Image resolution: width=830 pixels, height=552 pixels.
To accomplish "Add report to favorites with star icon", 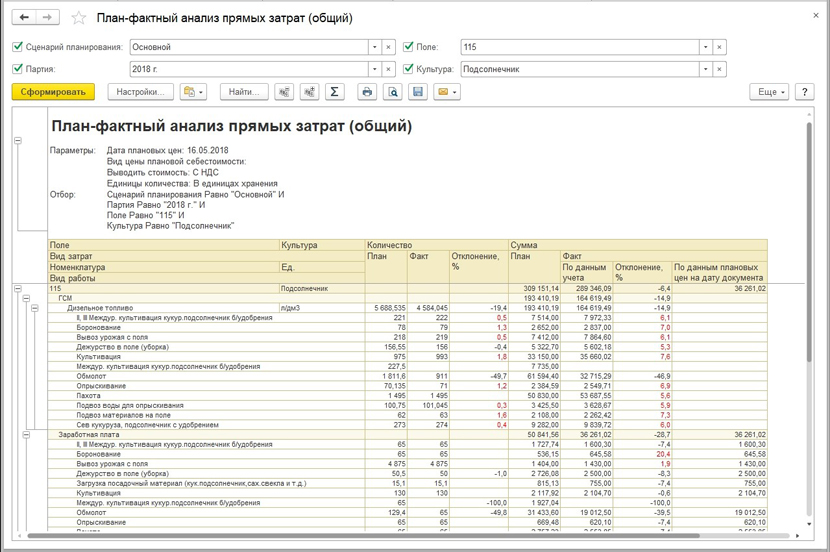I will pyautogui.click(x=79, y=19).
